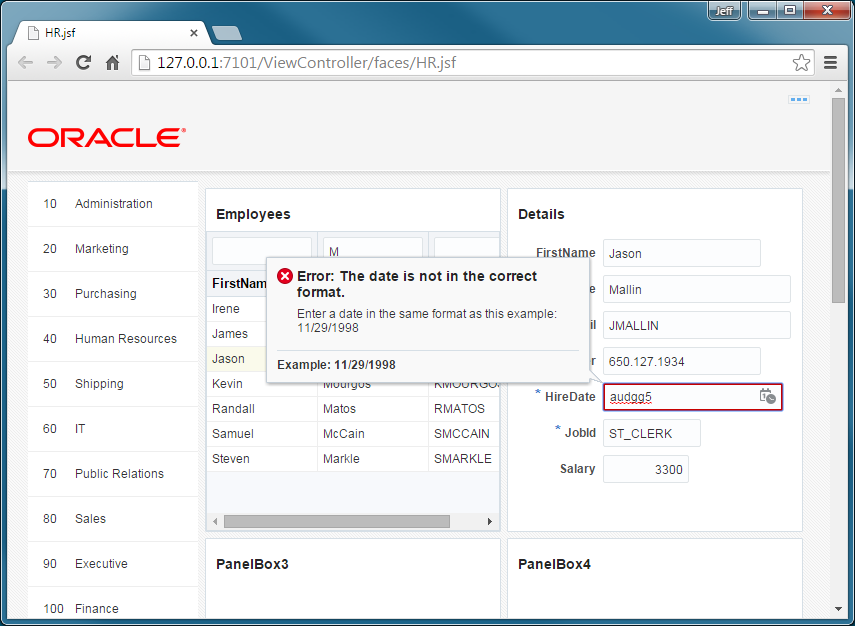Select the Sales department

tap(113, 519)
